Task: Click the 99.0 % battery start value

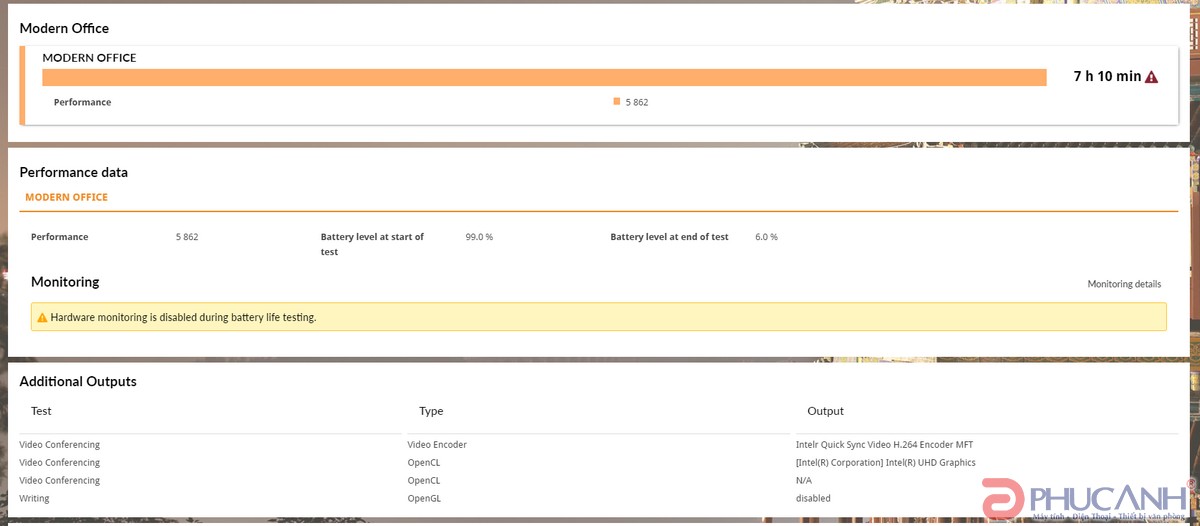Action: [x=479, y=237]
